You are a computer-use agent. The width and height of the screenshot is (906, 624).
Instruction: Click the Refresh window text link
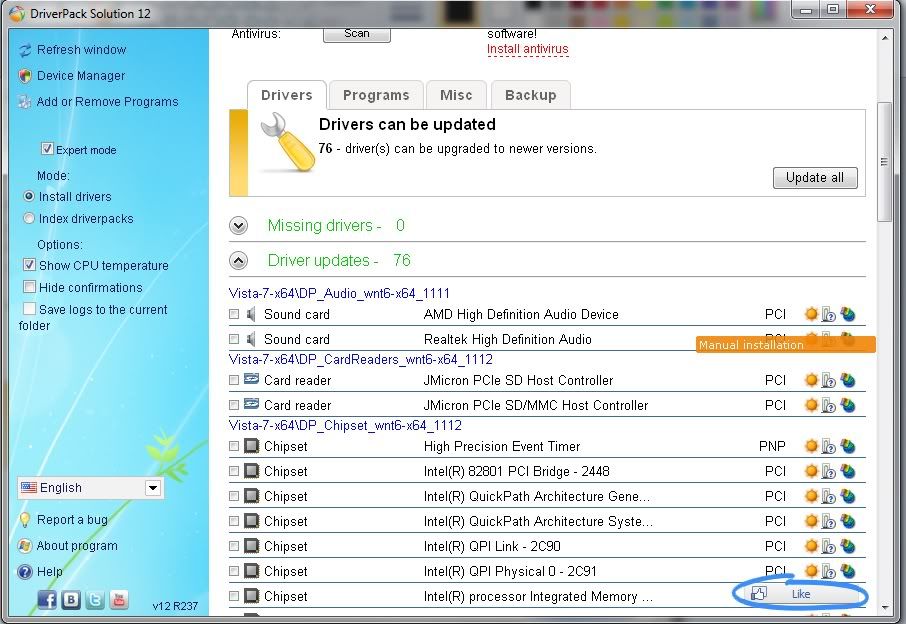click(81, 50)
